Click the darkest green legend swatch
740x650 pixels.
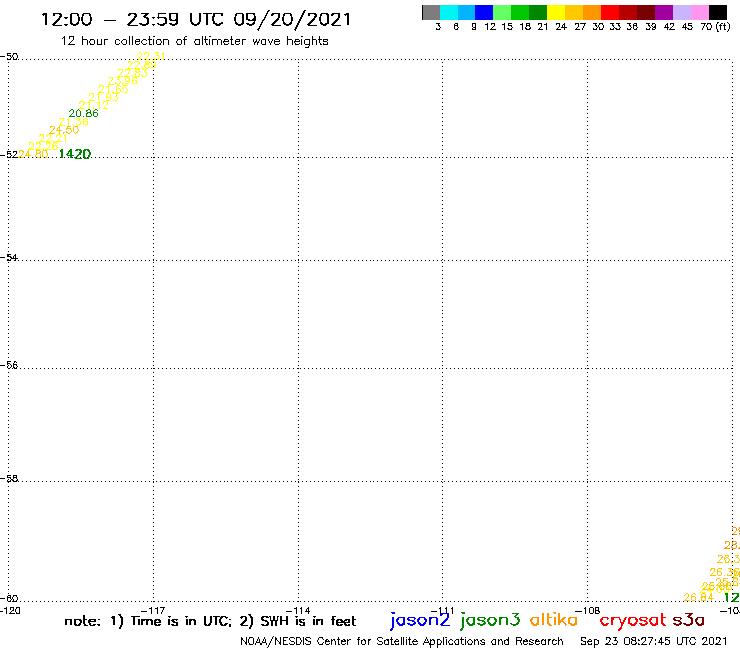click(538, 12)
